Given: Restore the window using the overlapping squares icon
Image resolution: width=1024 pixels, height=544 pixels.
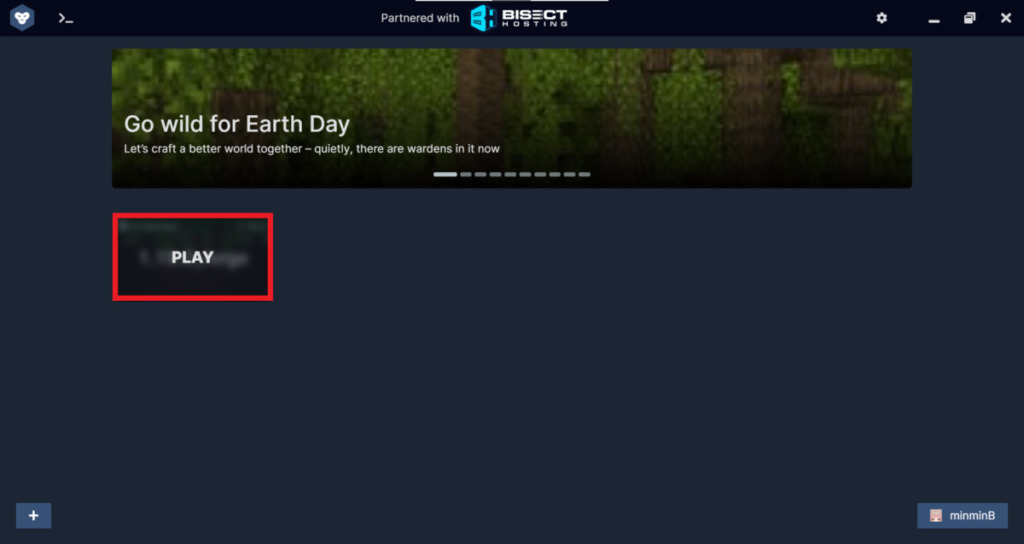Looking at the screenshot, I should 970,18.
